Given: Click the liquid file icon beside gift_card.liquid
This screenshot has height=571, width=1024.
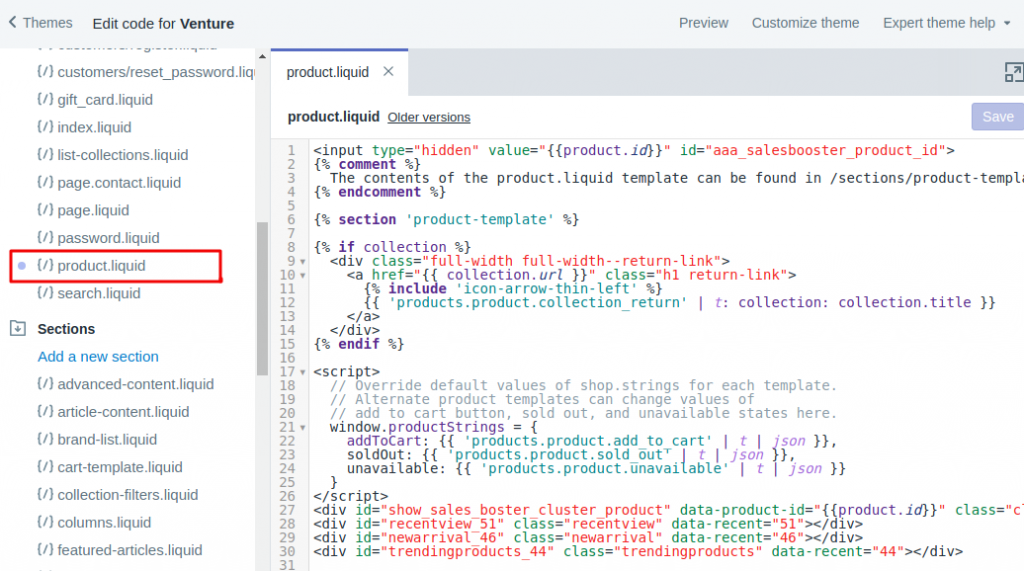Looking at the screenshot, I should 45,100.
